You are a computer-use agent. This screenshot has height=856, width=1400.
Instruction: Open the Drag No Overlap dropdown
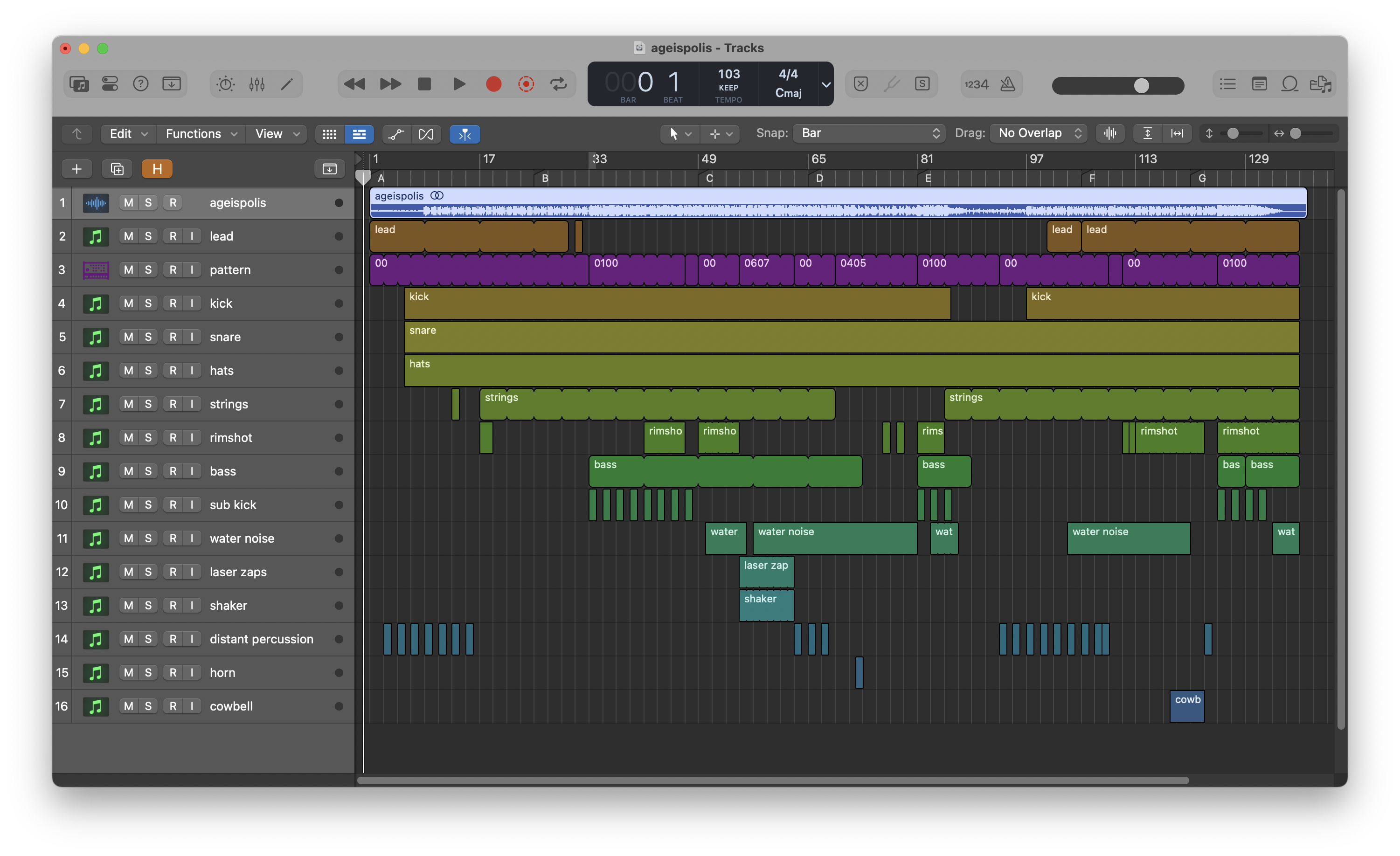[x=1039, y=133]
